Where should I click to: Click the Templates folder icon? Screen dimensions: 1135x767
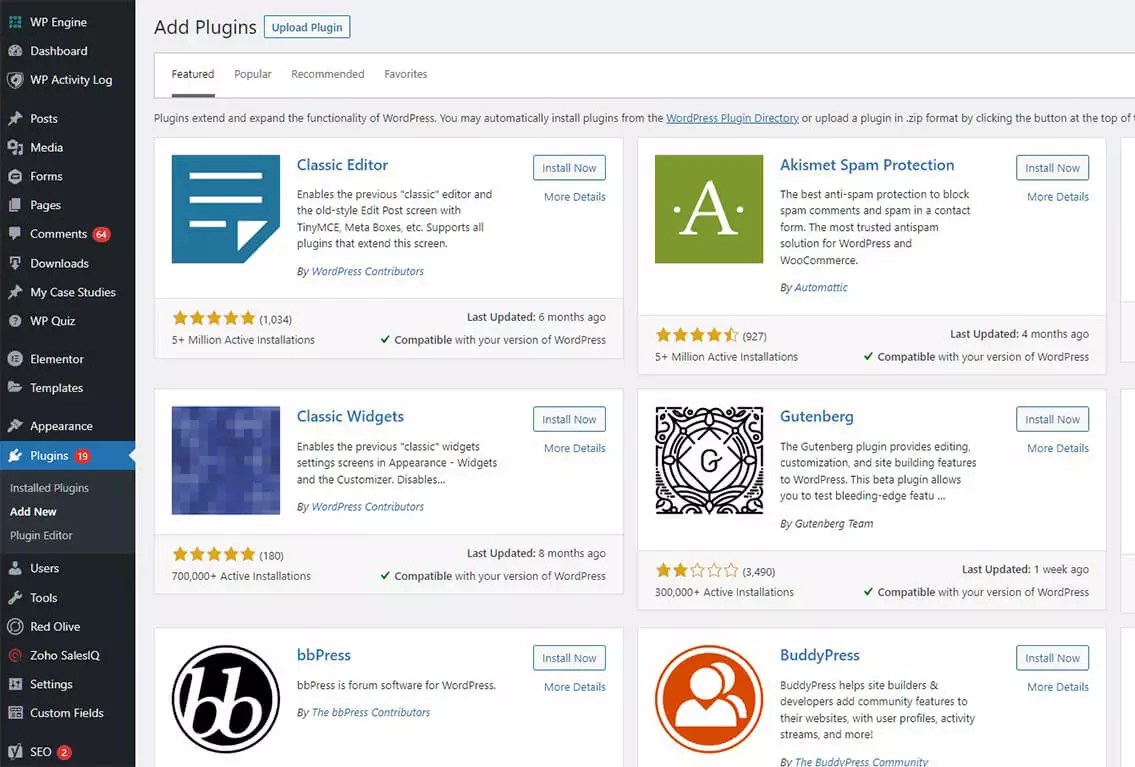click(15, 388)
